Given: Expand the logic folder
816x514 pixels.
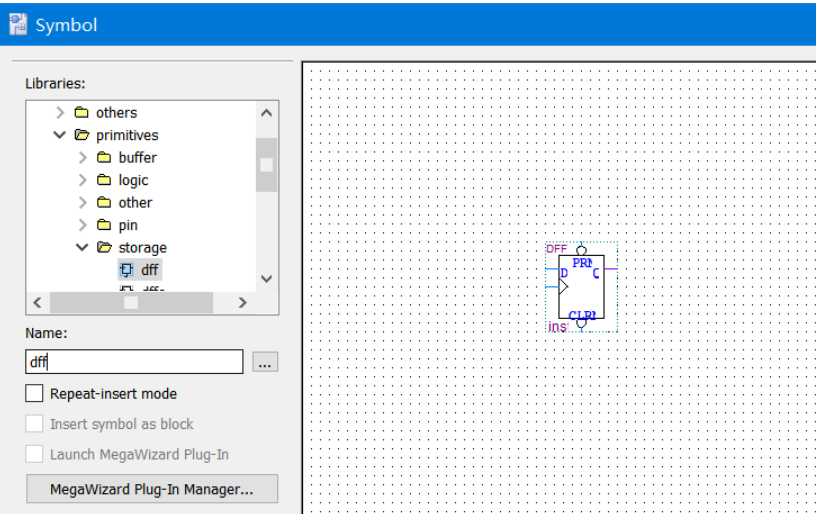Looking at the screenshot, I should (83, 179).
